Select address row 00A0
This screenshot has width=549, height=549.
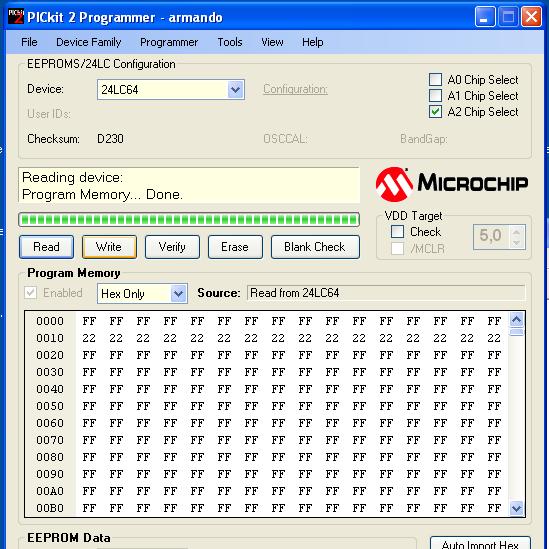(50, 491)
